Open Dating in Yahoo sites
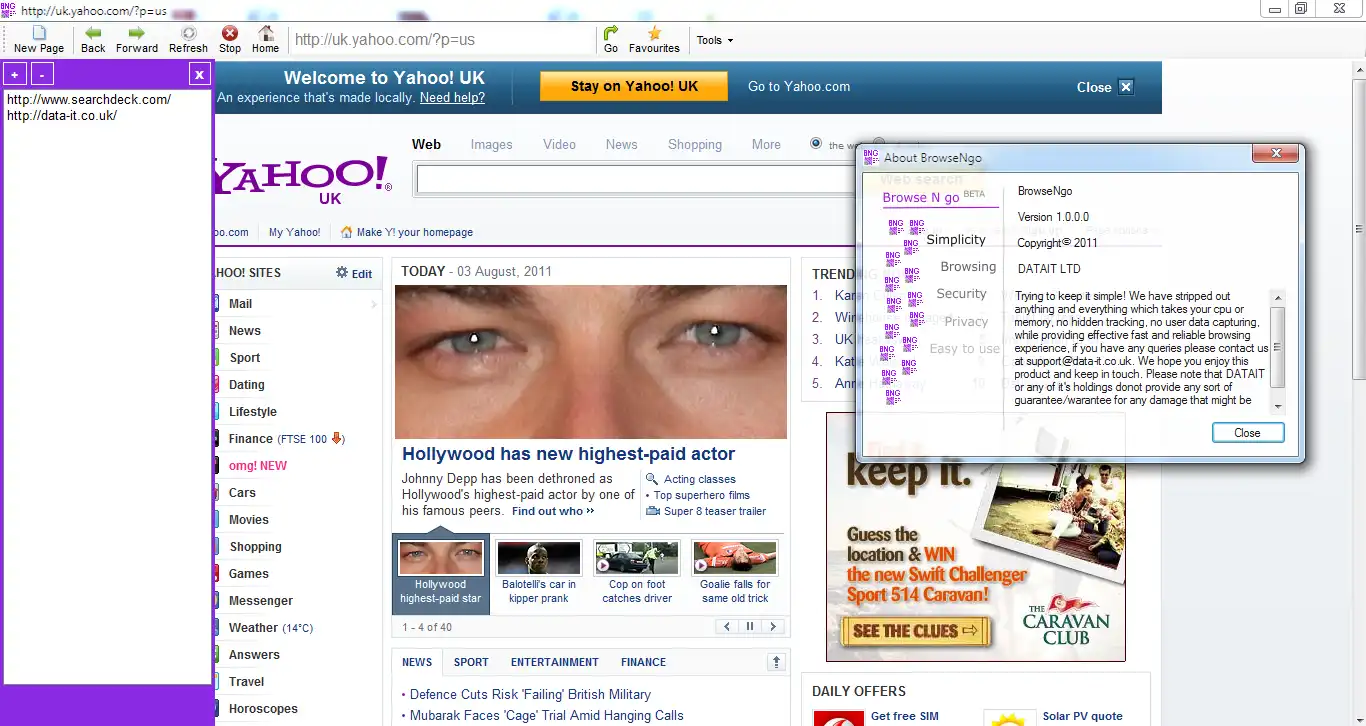 click(247, 385)
